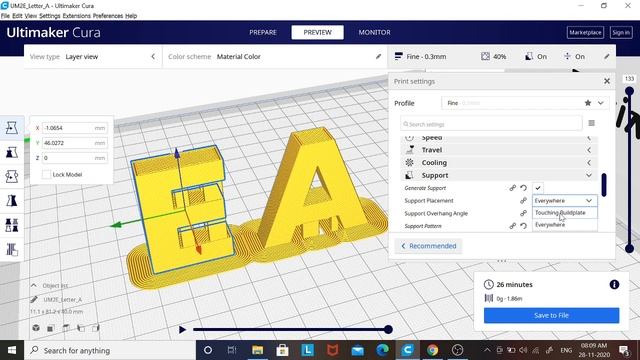Reset Generate Support with the revert arrow
The width and height of the screenshot is (640, 360).
click(523, 188)
